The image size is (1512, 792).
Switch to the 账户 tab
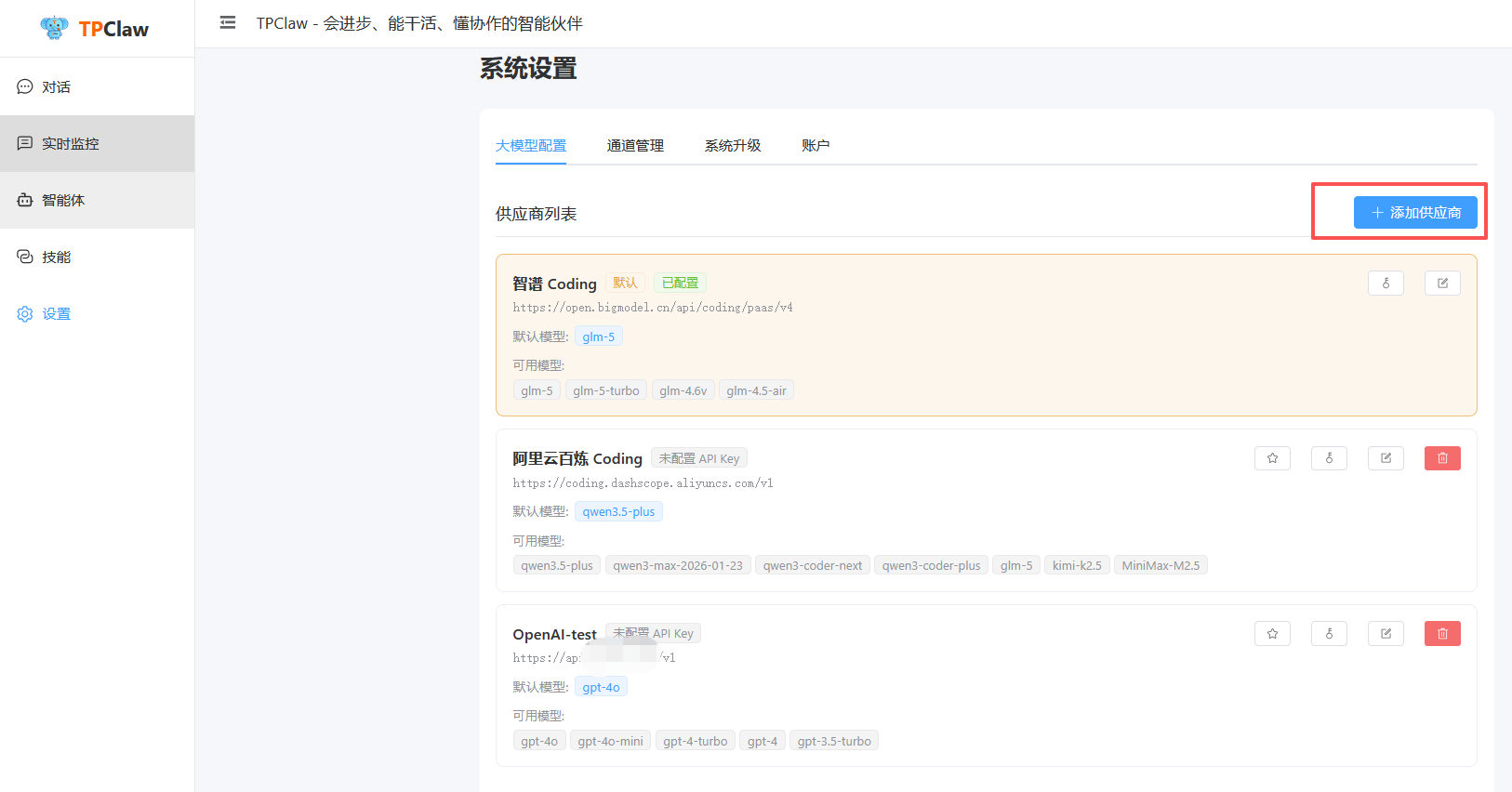click(816, 146)
